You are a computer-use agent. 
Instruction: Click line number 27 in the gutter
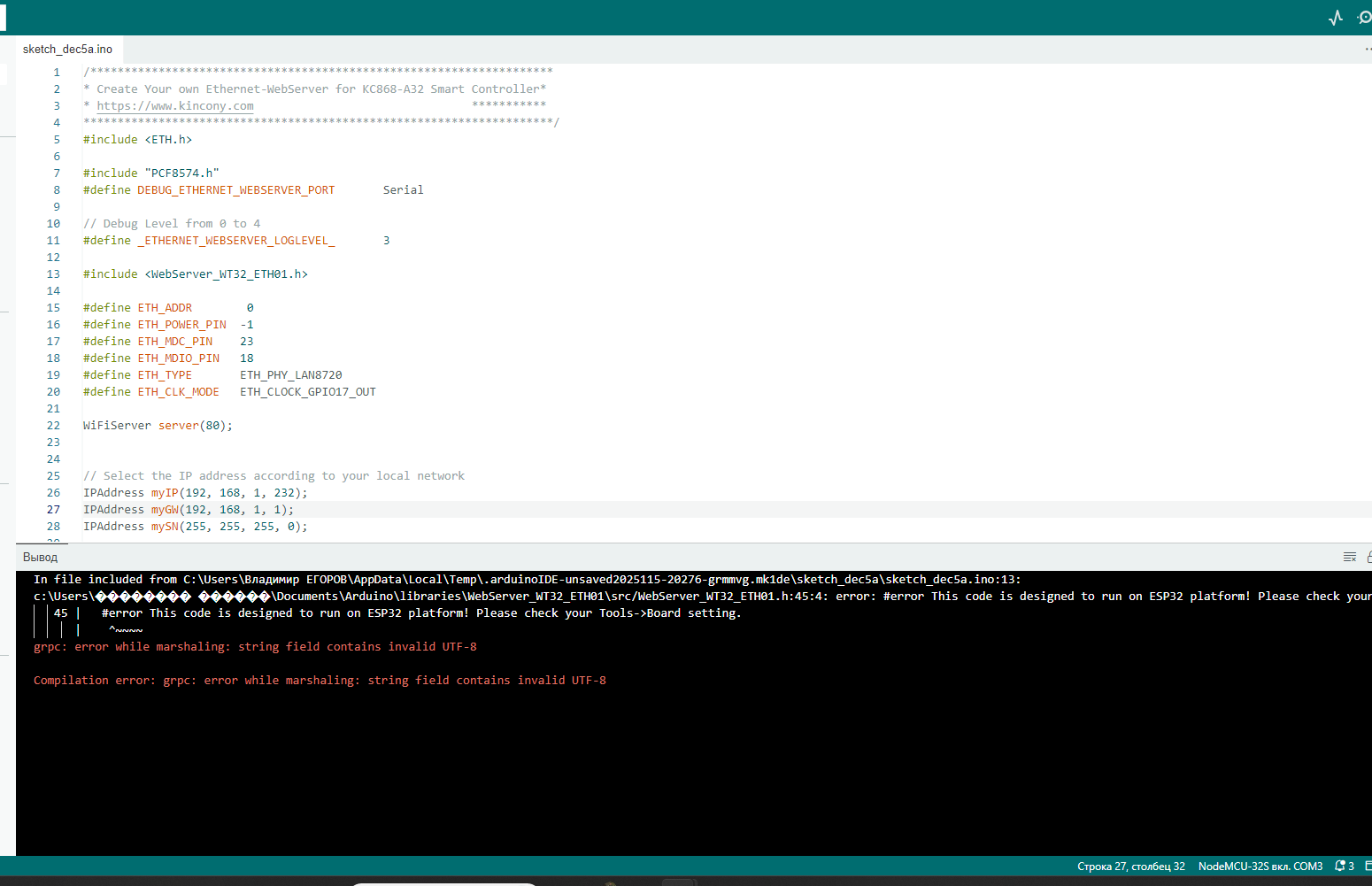coord(53,510)
